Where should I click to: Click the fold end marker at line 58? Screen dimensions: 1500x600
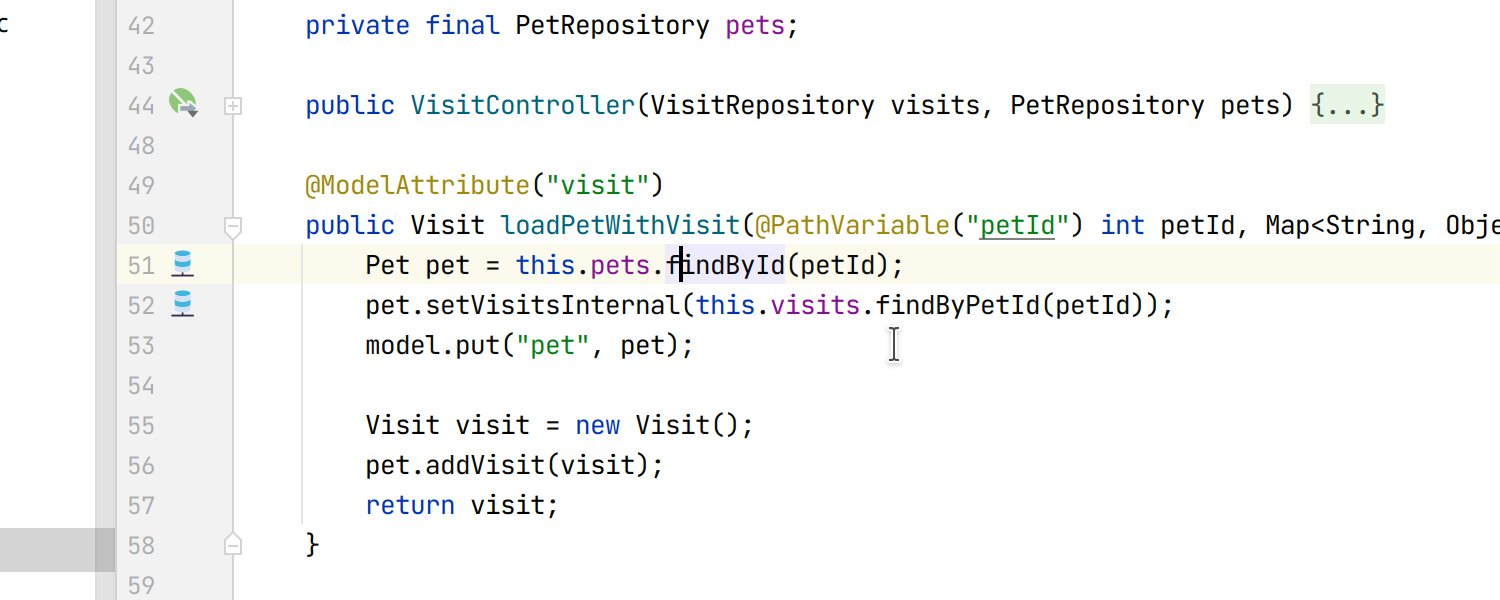[x=233, y=544]
